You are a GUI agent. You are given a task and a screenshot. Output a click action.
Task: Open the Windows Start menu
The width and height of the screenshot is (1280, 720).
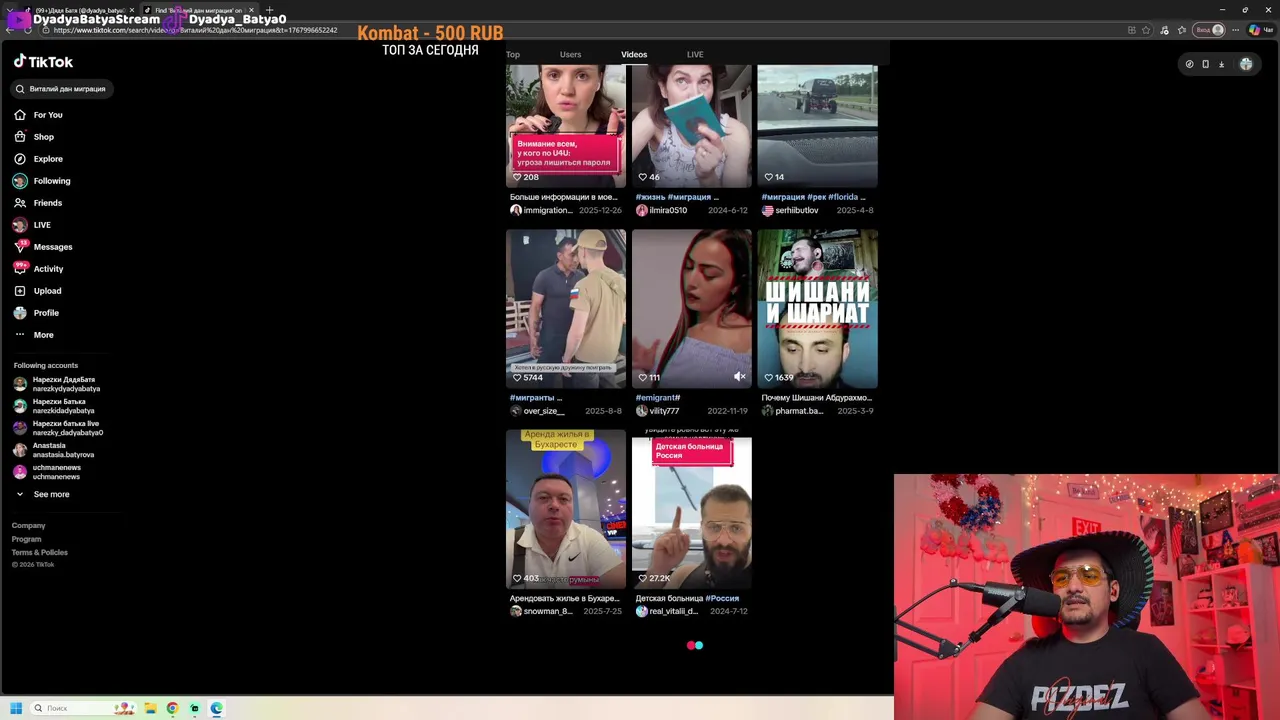click(x=16, y=708)
